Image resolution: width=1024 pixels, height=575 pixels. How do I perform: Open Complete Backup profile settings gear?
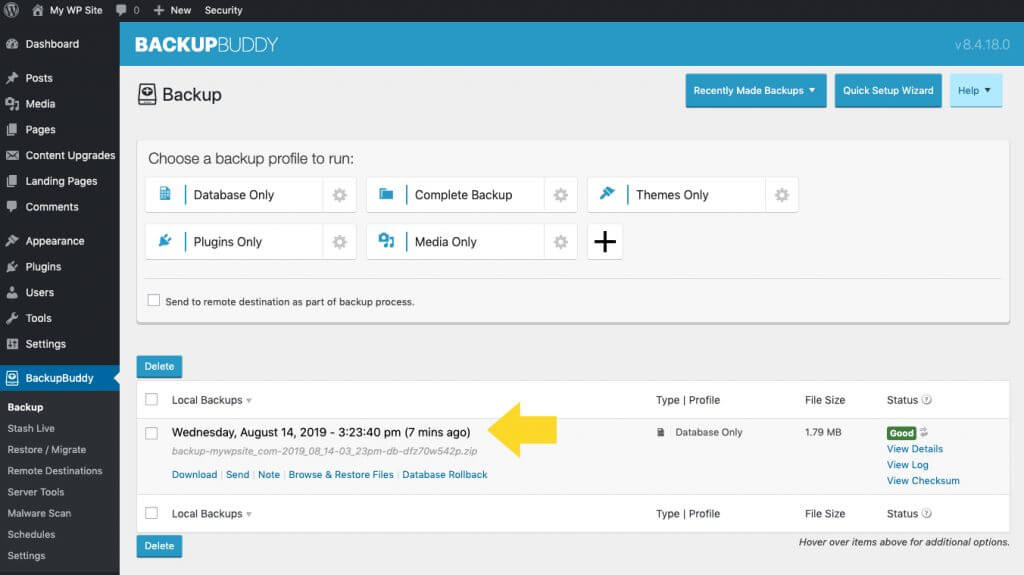tap(560, 195)
